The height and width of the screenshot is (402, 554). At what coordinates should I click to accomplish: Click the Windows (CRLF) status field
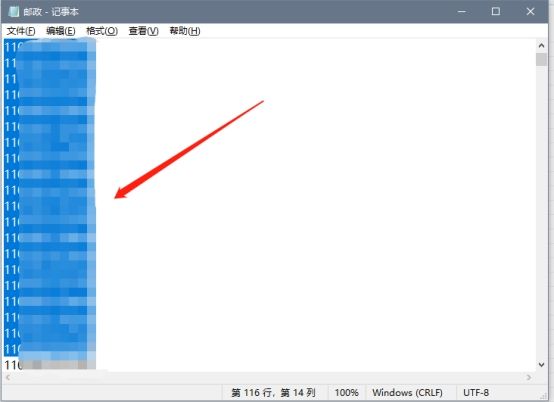pos(407,392)
